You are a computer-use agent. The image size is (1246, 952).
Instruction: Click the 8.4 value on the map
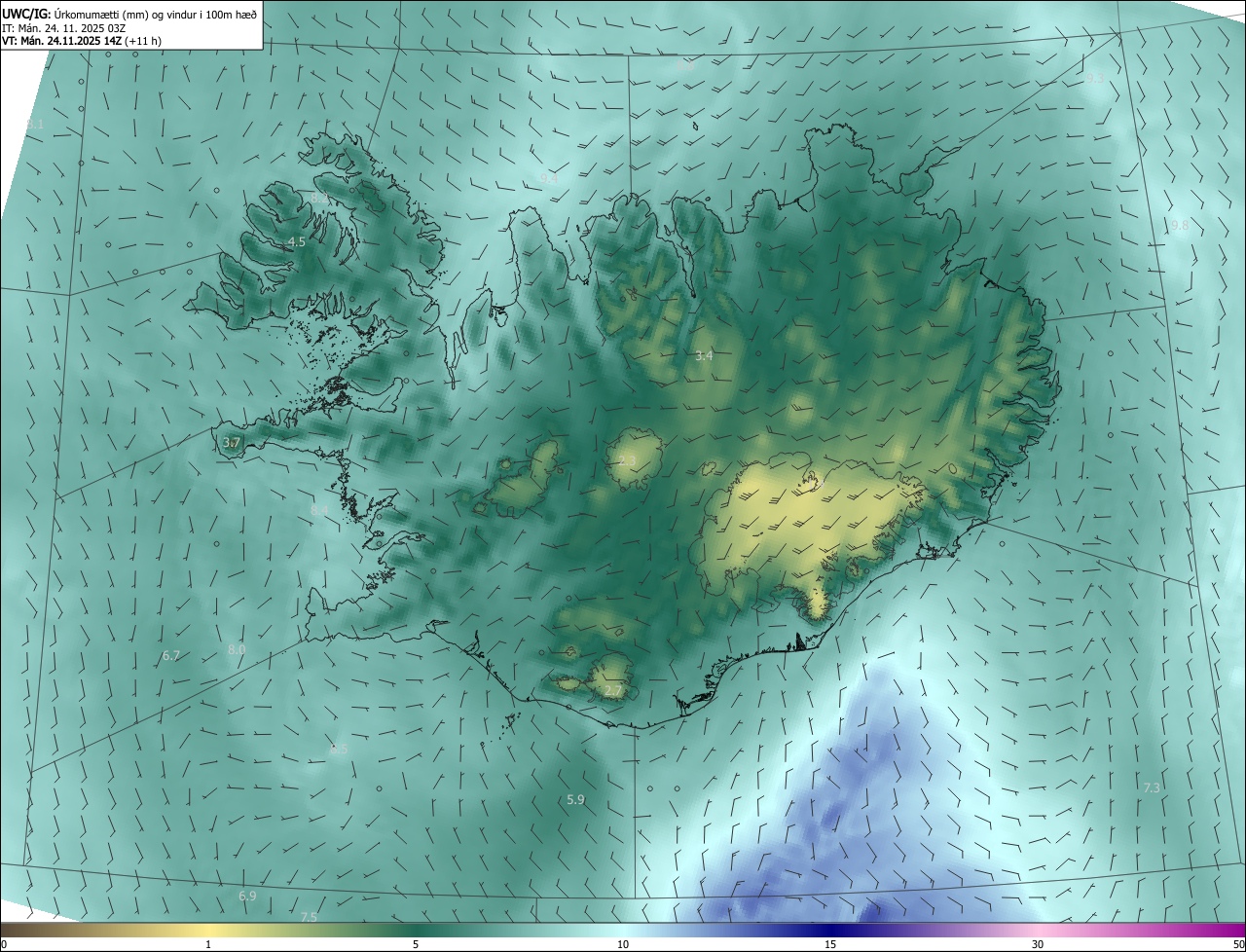pos(319,510)
